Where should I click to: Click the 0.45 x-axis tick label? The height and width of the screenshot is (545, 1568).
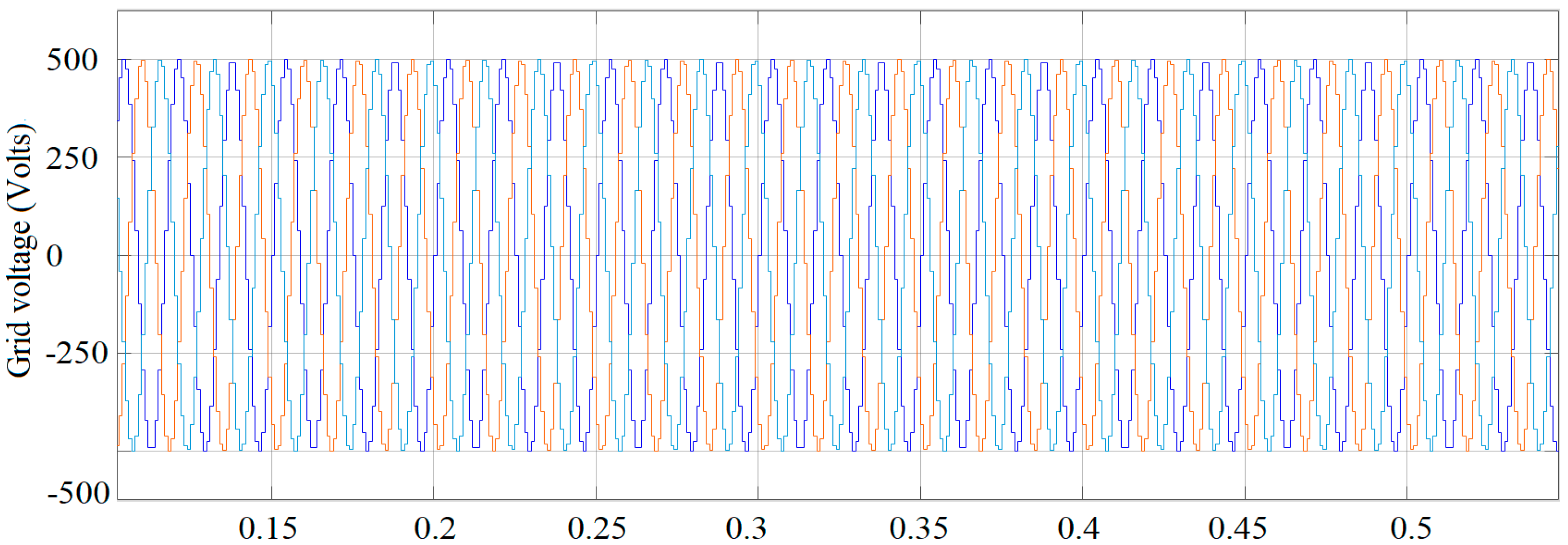(1238, 528)
